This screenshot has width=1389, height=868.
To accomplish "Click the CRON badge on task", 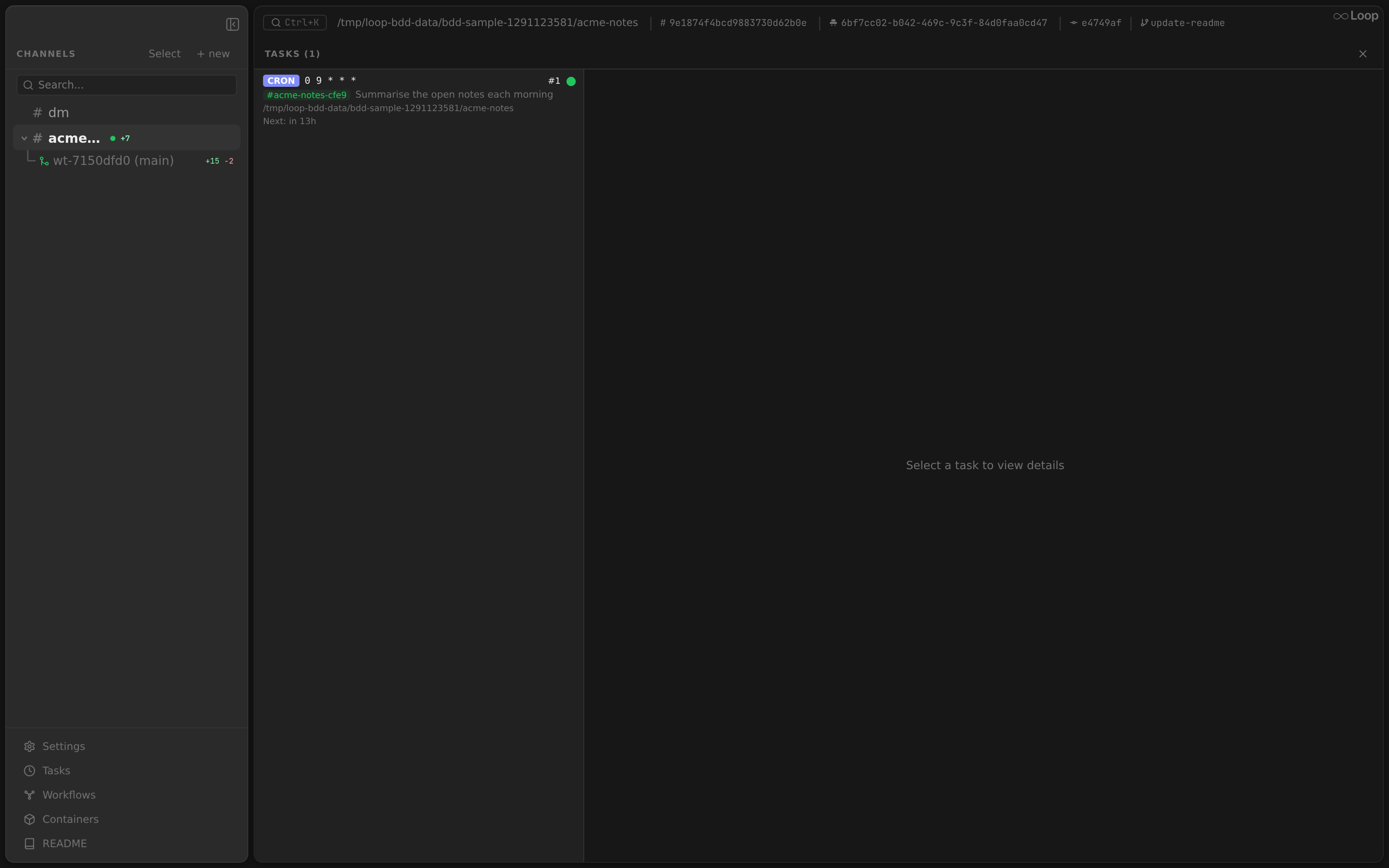I will point(281,81).
